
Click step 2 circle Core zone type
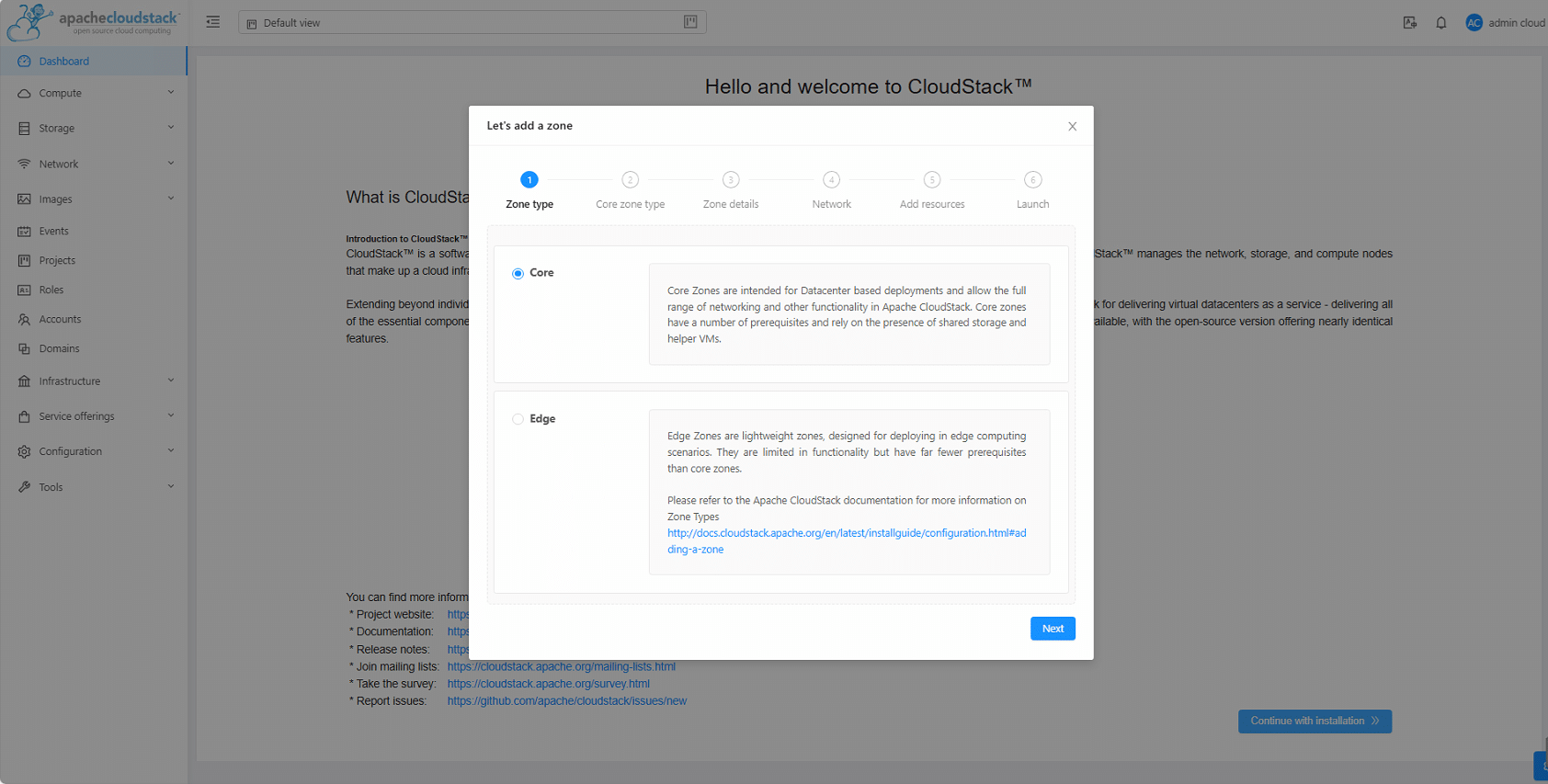(x=630, y=180)
